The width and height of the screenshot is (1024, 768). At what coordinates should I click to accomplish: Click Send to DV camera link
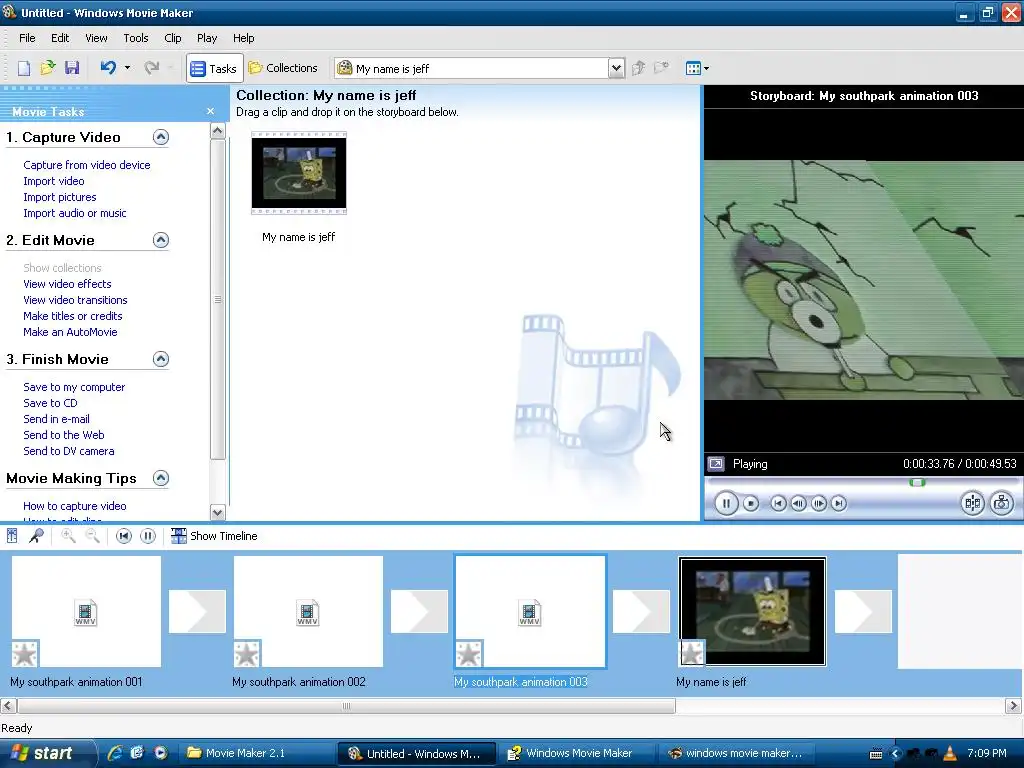click(69, 451)
